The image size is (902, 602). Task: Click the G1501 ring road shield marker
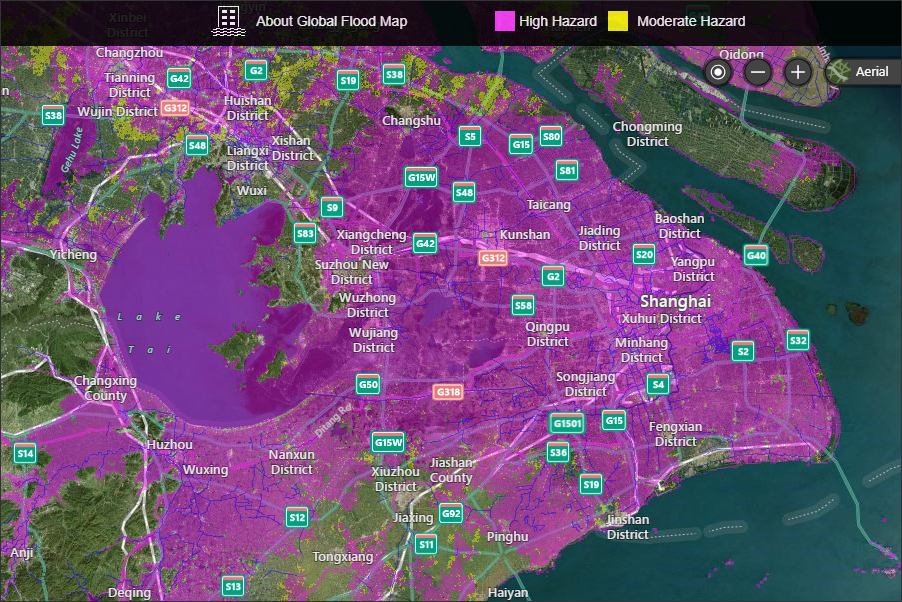[565, 423]
